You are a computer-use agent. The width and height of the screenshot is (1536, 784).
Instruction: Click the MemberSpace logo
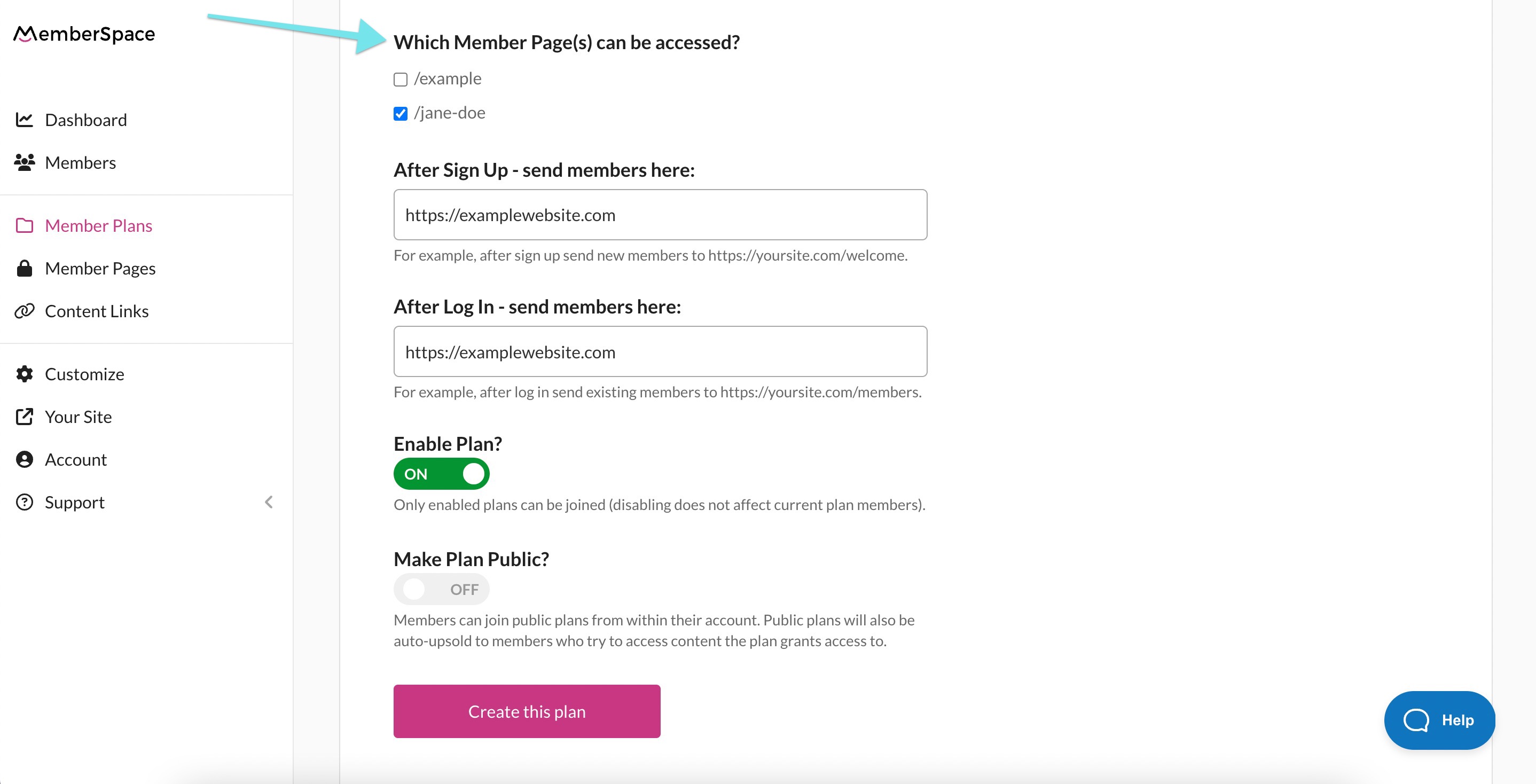pyautogui.click(x=83, y=34)
